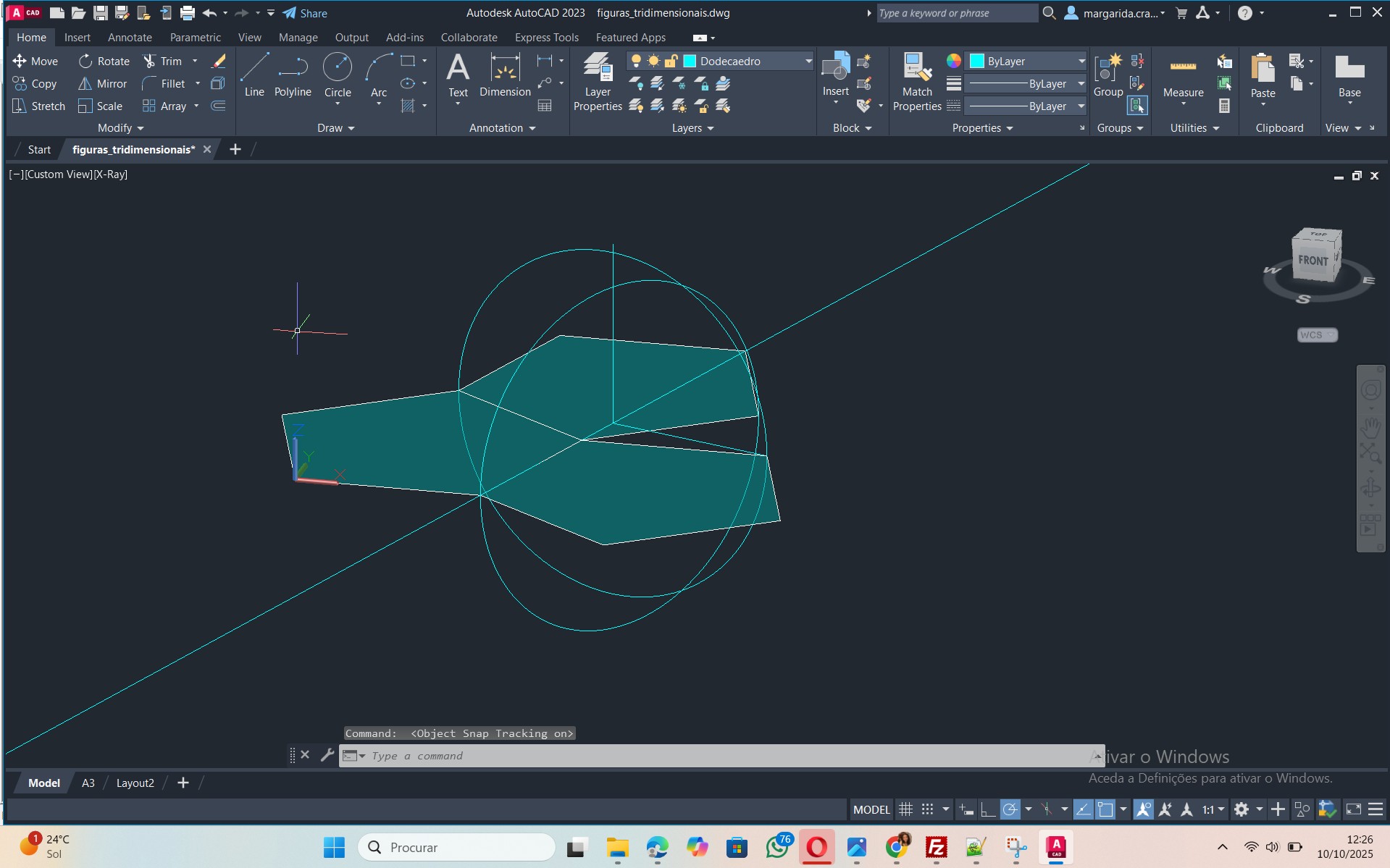Toggle Ortho mode in status bar
The width and height of the screenshot is (1390, 868).
pos(987,809)
